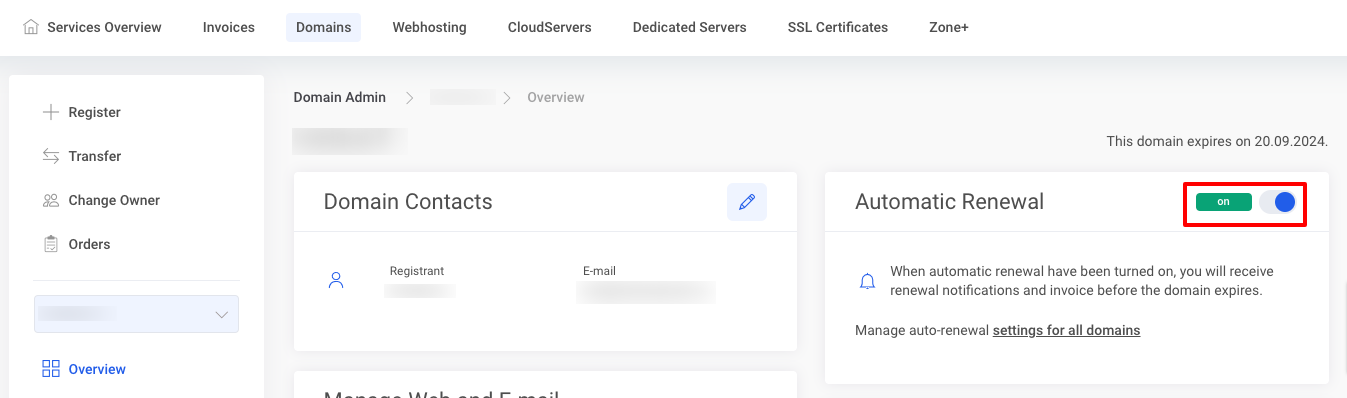The height and width of the screenshot is (398, 1347).
Task: Select the Domains tab
Action: 323,27
